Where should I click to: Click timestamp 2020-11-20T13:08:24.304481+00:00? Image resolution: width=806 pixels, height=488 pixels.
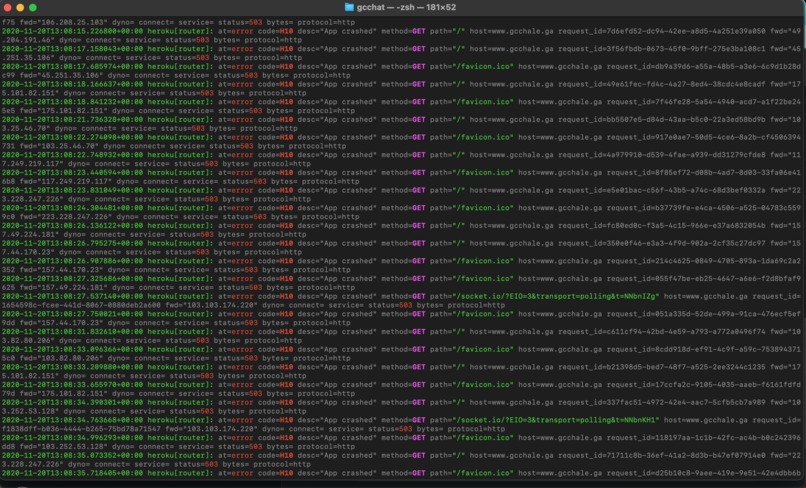pyautogui.click(x=72, y=208)
